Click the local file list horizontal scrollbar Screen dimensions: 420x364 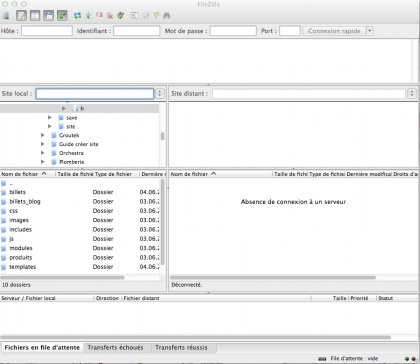coord(63,277)
